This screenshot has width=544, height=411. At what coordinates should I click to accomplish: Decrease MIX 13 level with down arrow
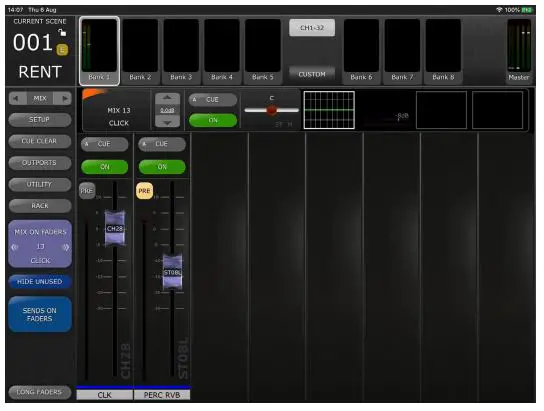coord(168,122)
